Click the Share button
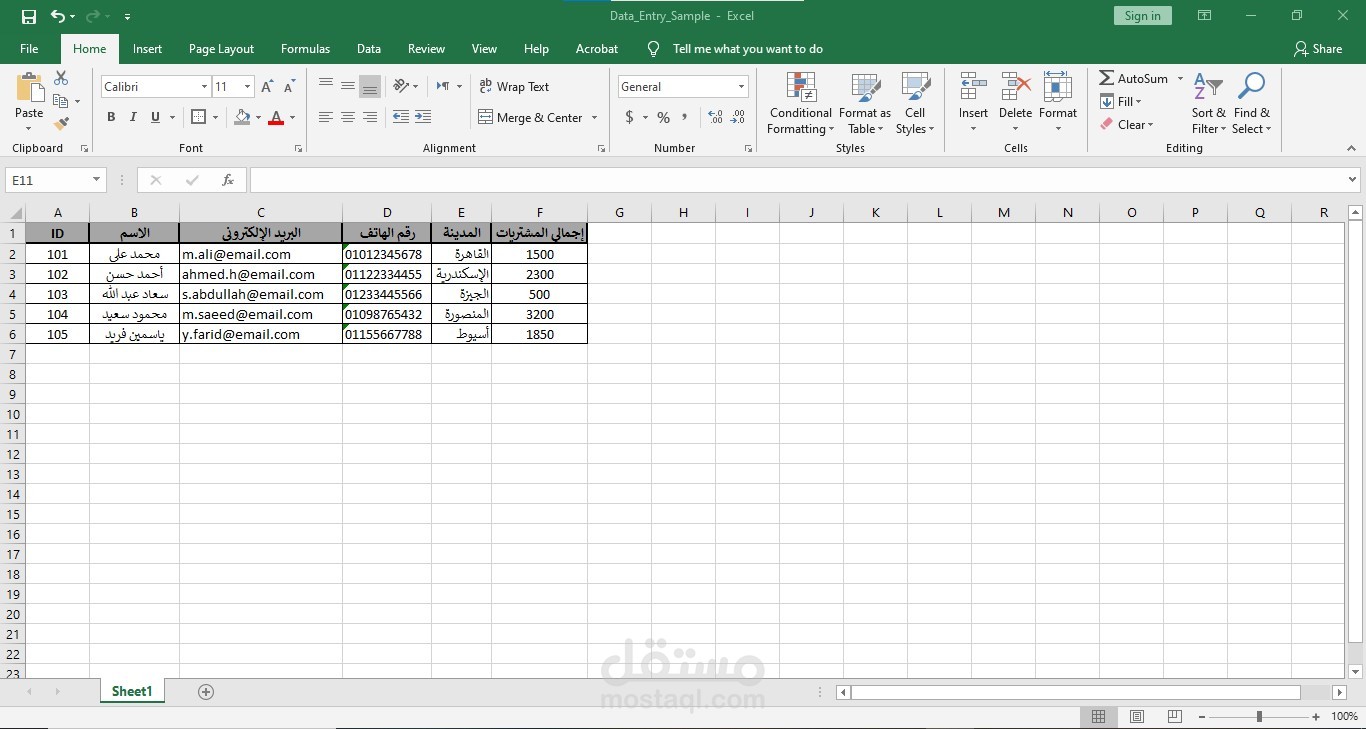Viewport: 1366px width, 729px height. [1317, 48]
